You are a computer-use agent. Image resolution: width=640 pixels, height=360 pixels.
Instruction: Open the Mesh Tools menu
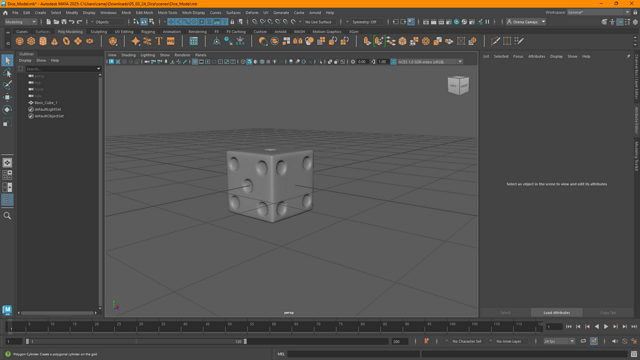167,13
